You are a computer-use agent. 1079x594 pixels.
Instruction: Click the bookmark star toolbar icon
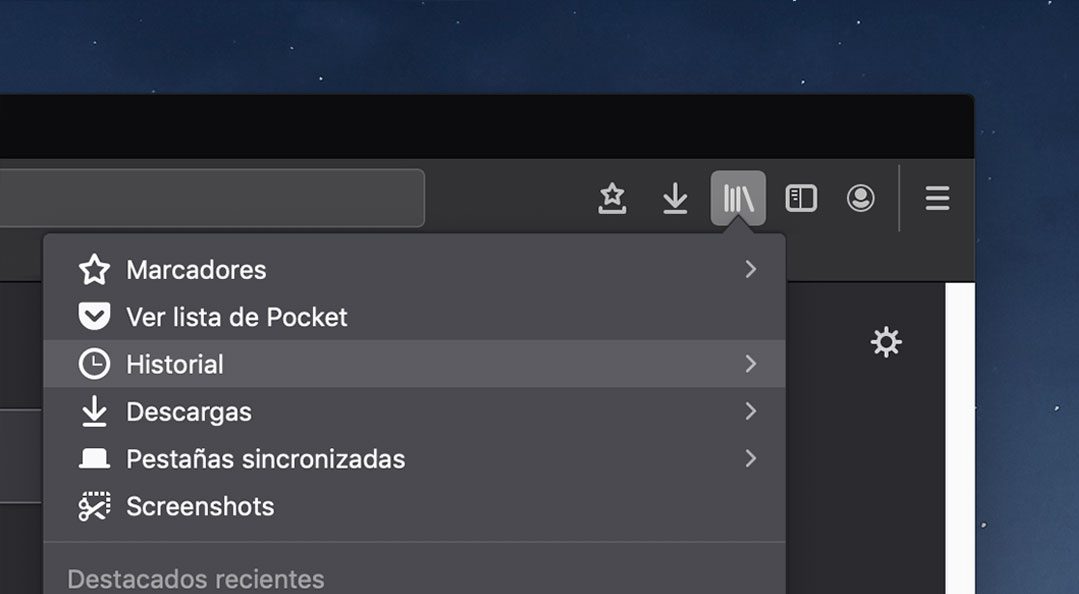(613, 197)
